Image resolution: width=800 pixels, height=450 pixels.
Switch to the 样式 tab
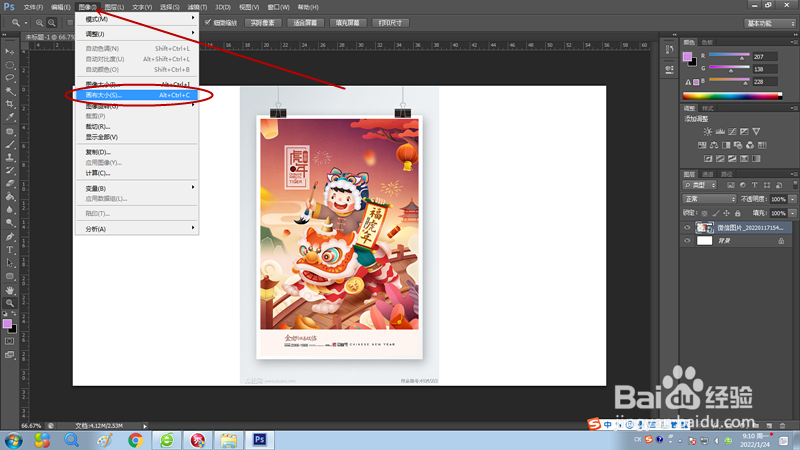pos(708,108)
